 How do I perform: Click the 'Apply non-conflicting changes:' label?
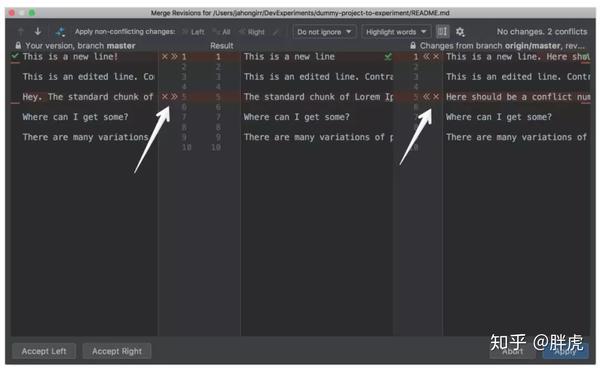(125, 31)
